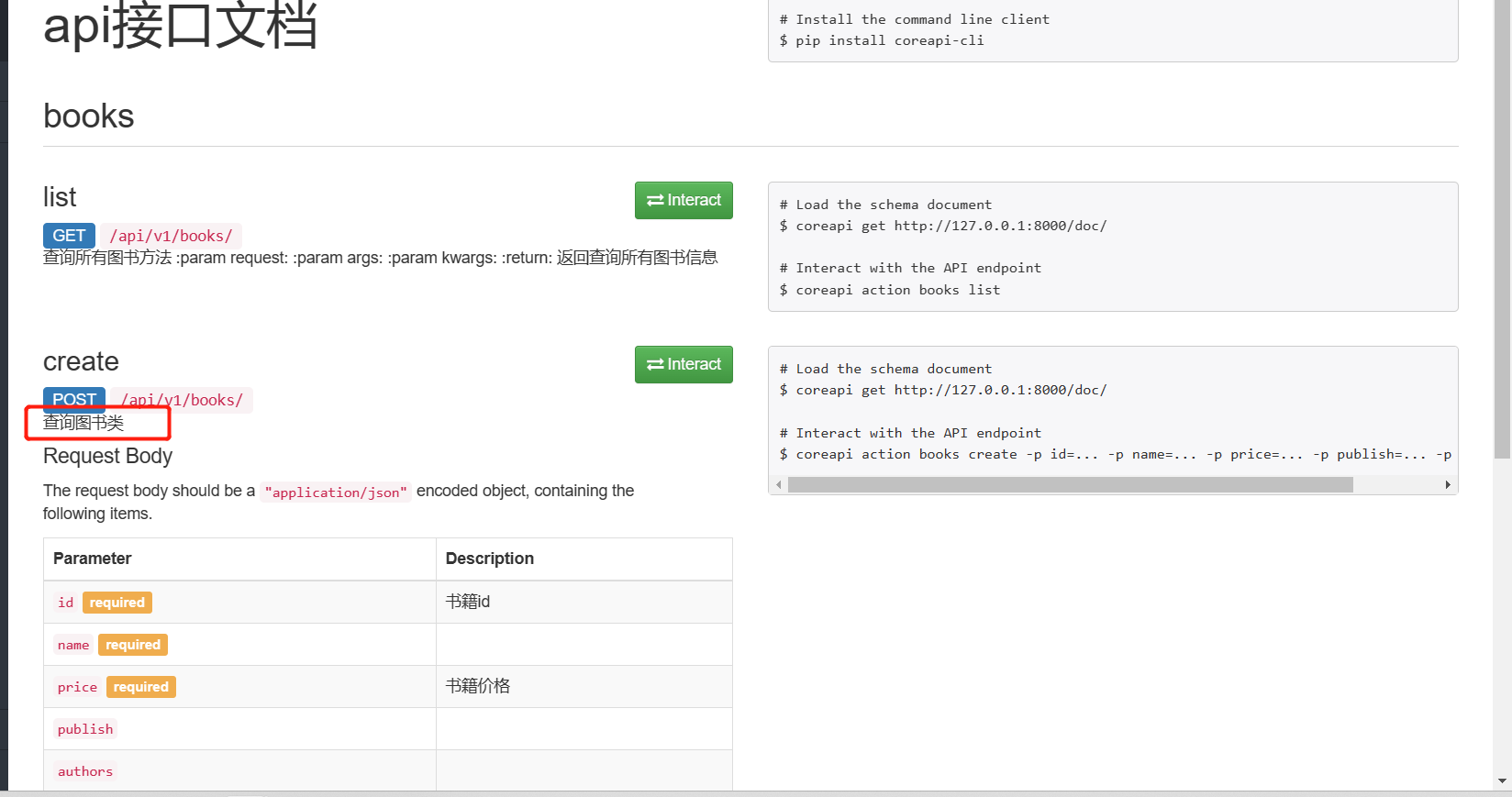Click the list description text 查询所有图书方法
1512x797 pixels.
[x=107, y=258]
